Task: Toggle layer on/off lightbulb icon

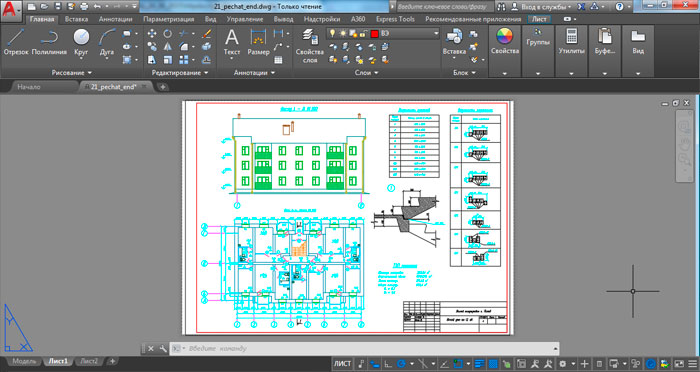Action: pos(332,33)
